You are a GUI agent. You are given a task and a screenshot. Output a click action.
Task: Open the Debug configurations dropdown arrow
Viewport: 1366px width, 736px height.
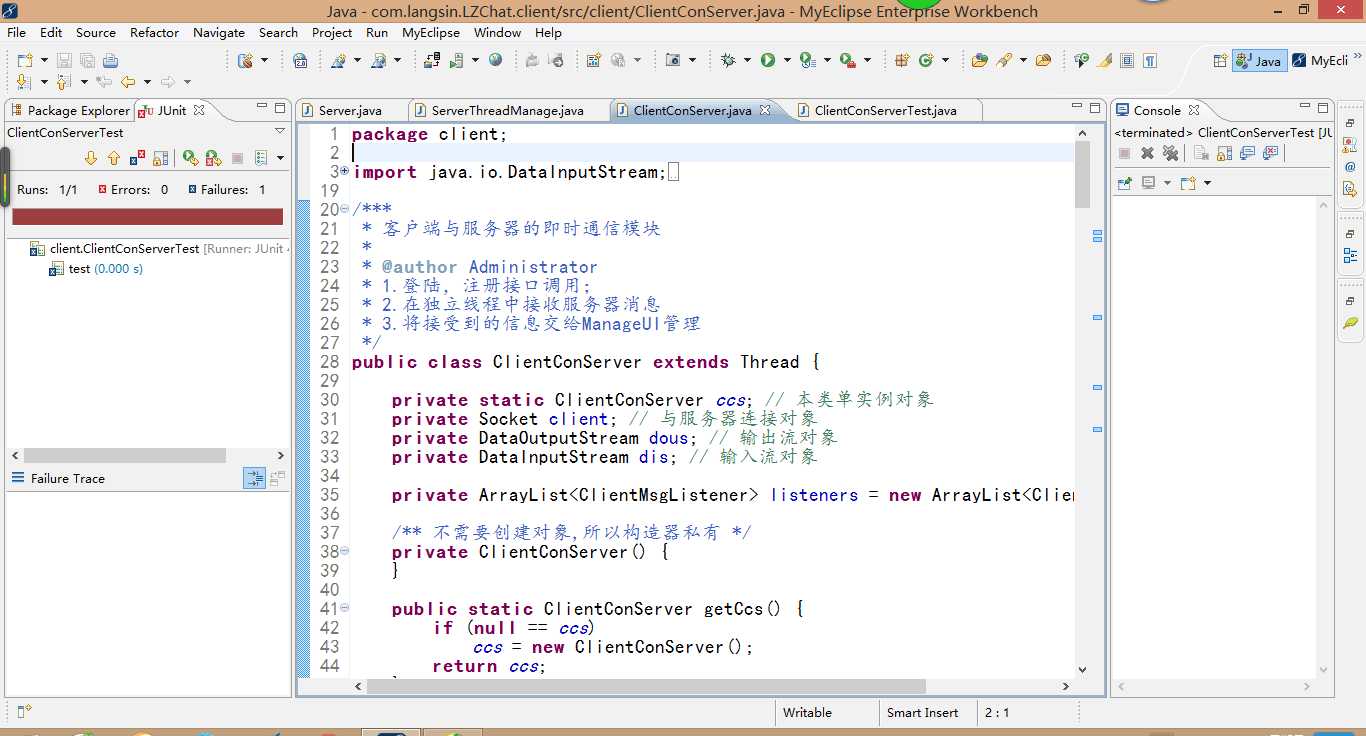point(746,60)
